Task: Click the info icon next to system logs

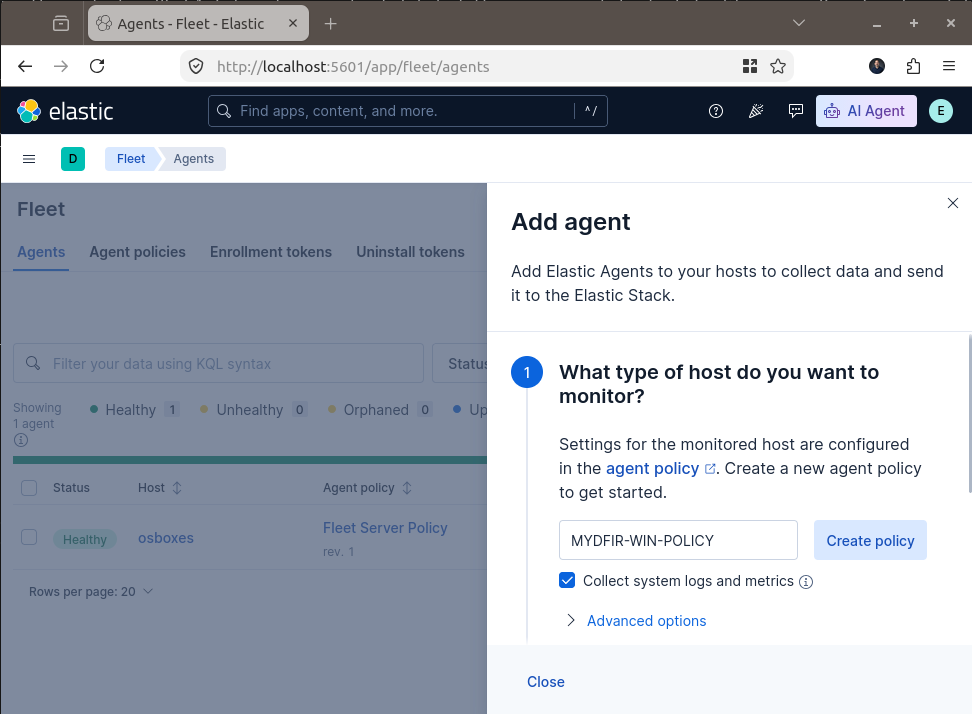Action: (806, 581)
